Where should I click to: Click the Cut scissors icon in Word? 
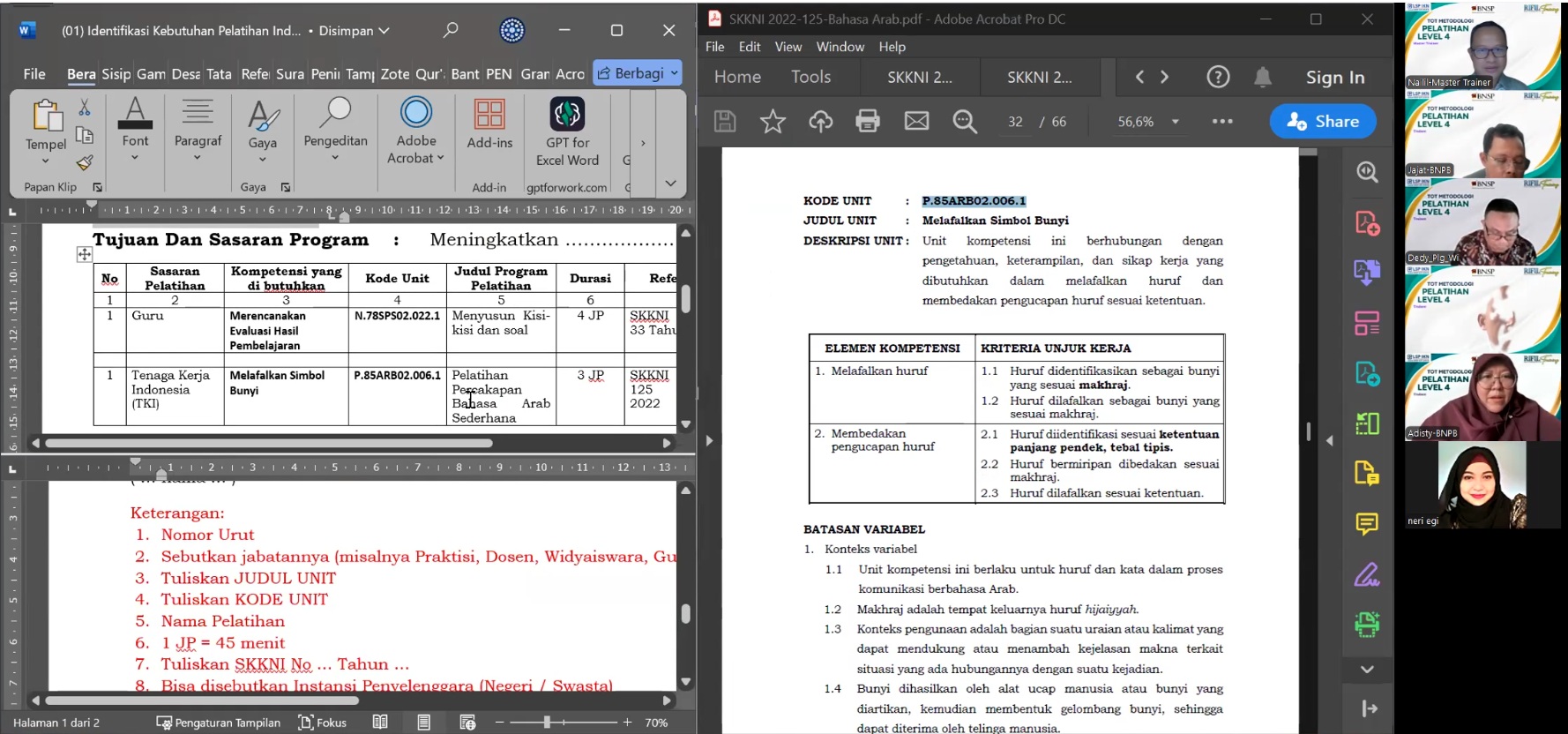coord(85,108)
